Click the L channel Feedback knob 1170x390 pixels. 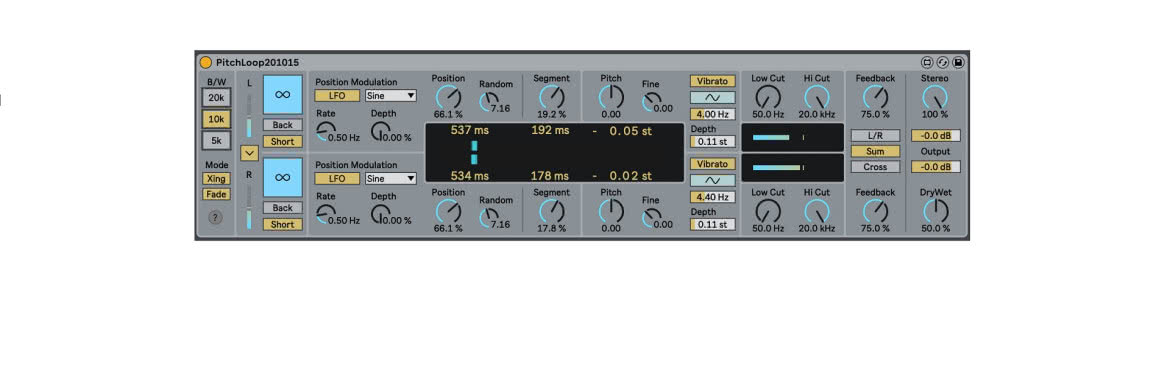point(875,97)
